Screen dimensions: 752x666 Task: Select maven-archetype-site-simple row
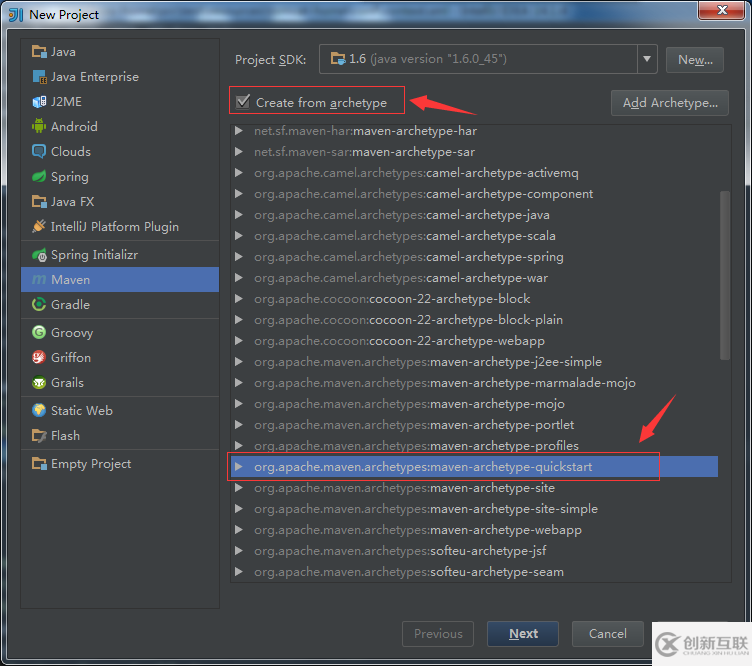click(x=474, y=509)
